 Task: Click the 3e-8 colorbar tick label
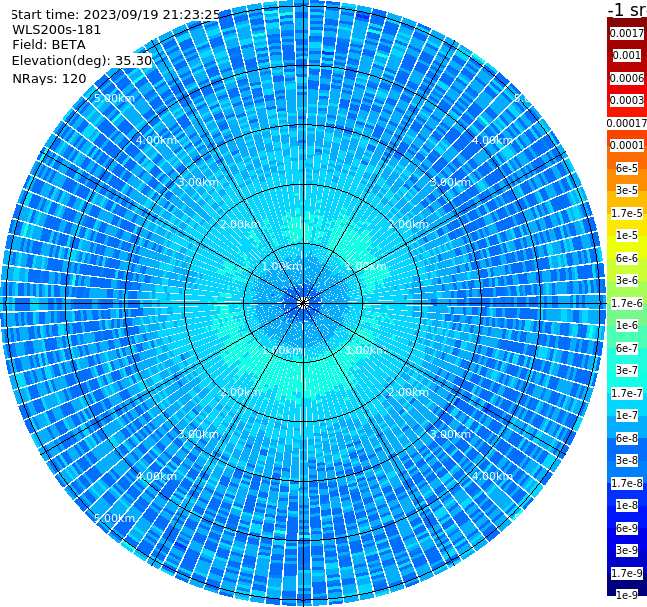(627, 460)
